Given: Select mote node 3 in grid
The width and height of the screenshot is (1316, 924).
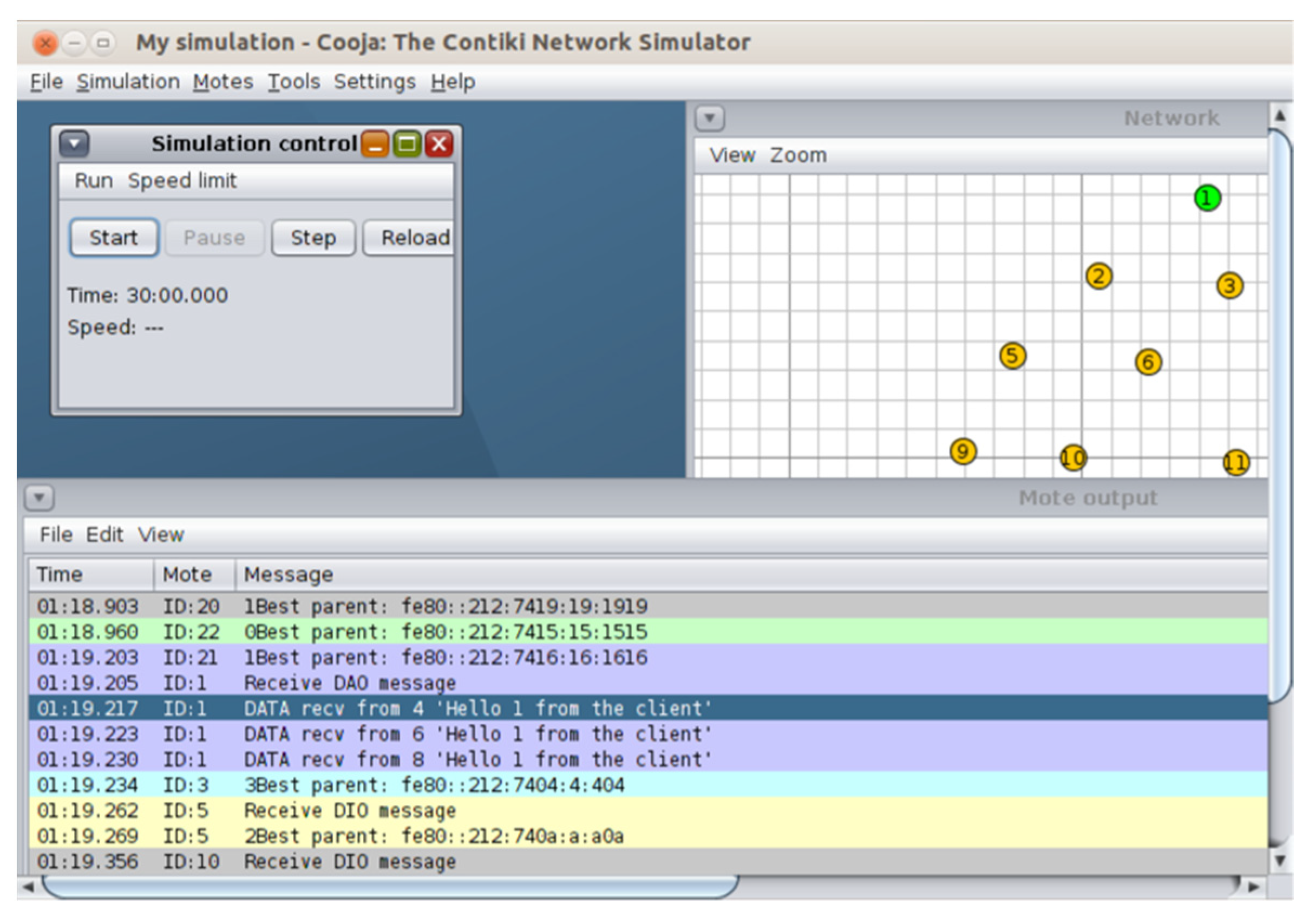Looking at the screenshot, I should pos(1229,285).
